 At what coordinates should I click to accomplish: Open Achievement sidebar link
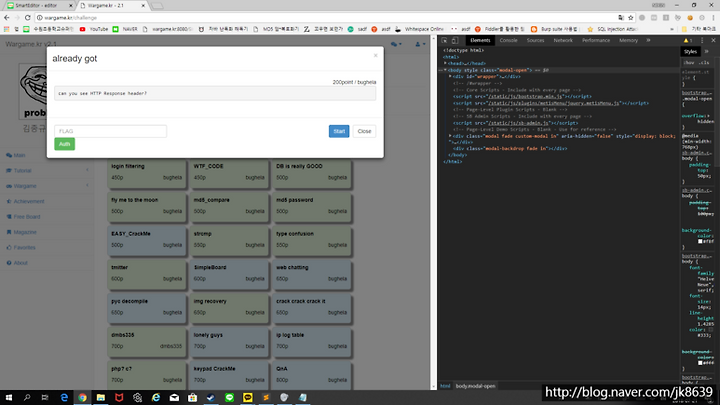point(26,201)
